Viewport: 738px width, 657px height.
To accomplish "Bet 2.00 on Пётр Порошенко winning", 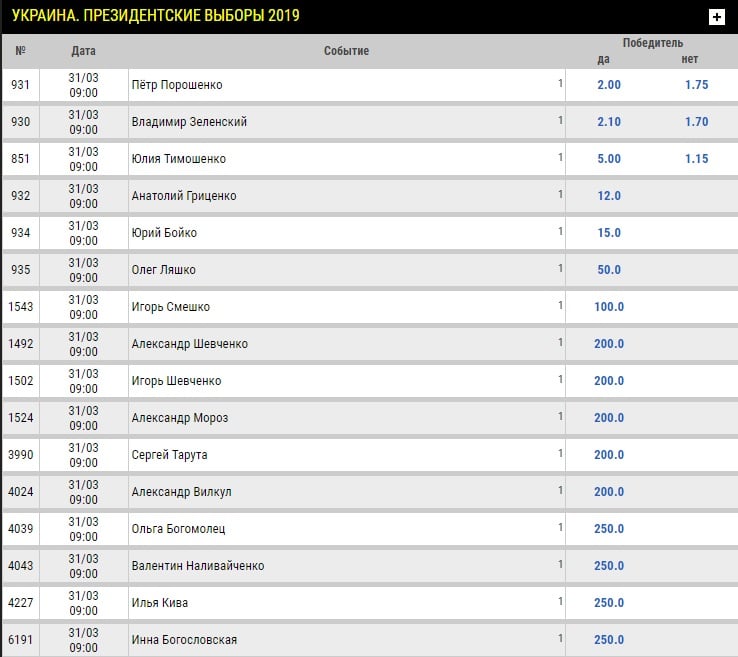I will 609,85.
